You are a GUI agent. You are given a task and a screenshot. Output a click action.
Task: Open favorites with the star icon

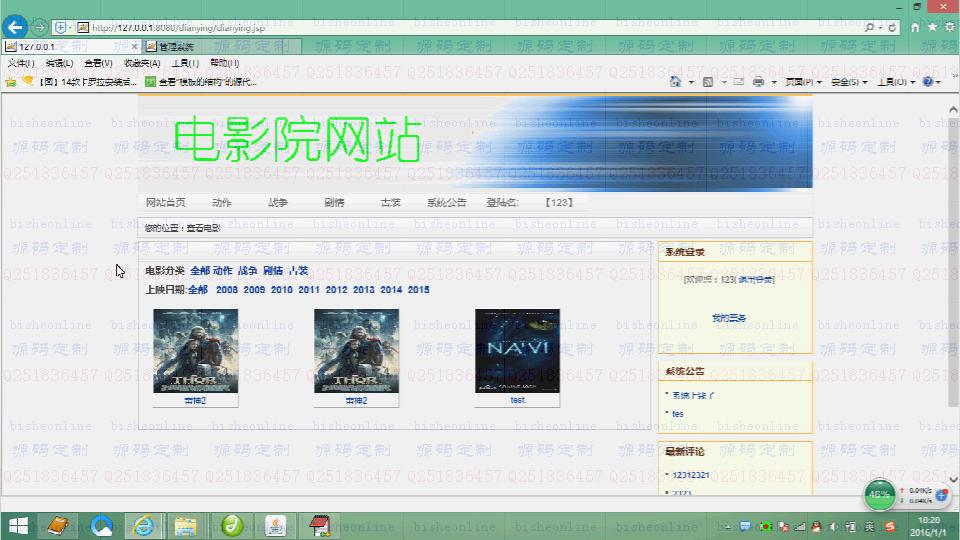click(932, 27)
